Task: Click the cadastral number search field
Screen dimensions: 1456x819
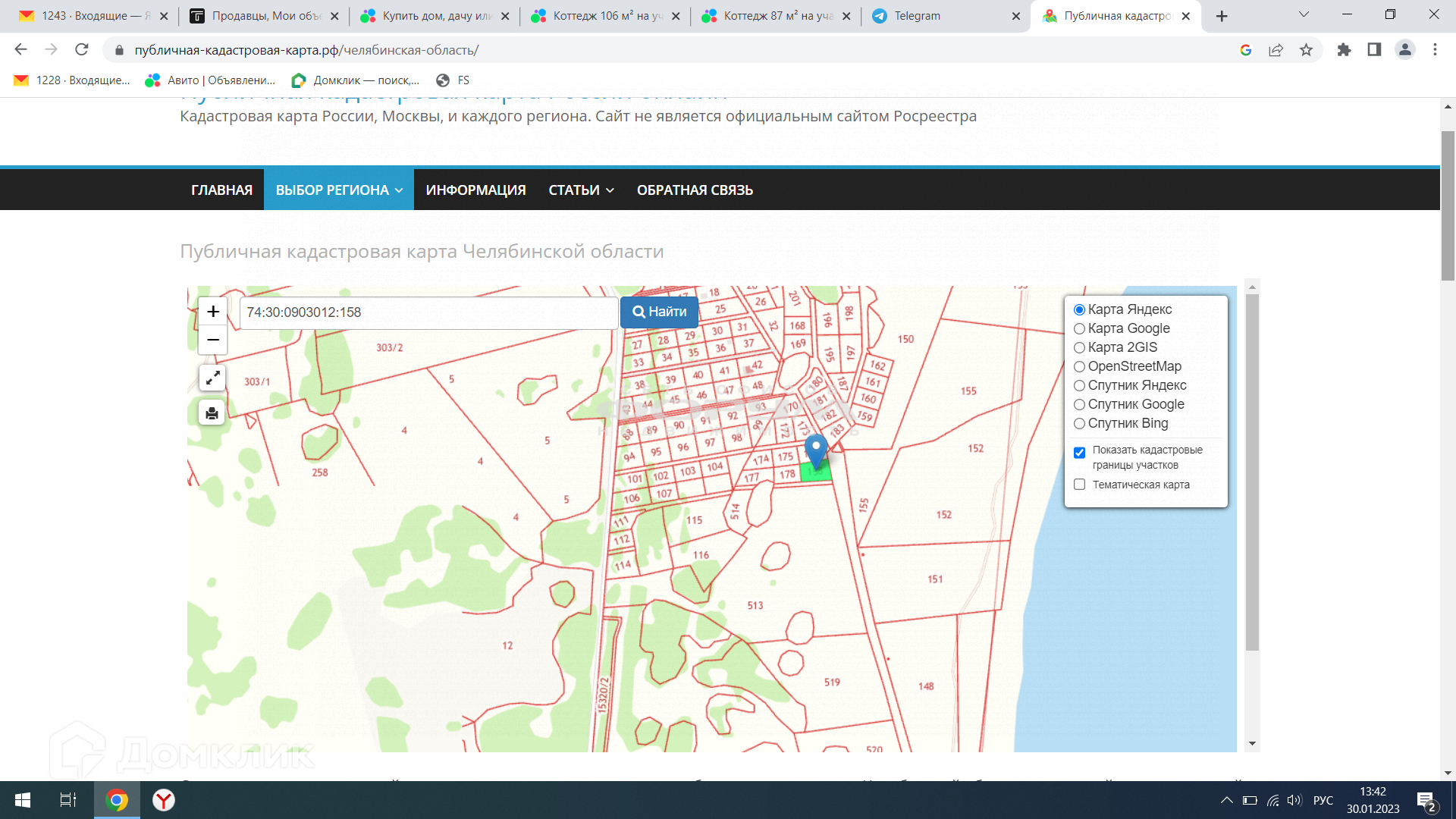Action: coord(428,312)
